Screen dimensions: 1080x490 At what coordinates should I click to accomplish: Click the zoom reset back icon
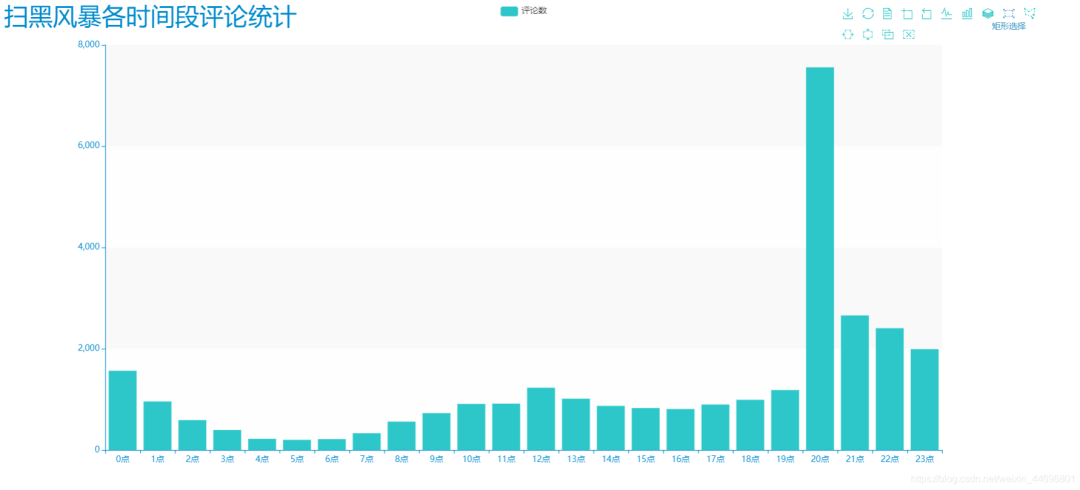tap(926, 13)
